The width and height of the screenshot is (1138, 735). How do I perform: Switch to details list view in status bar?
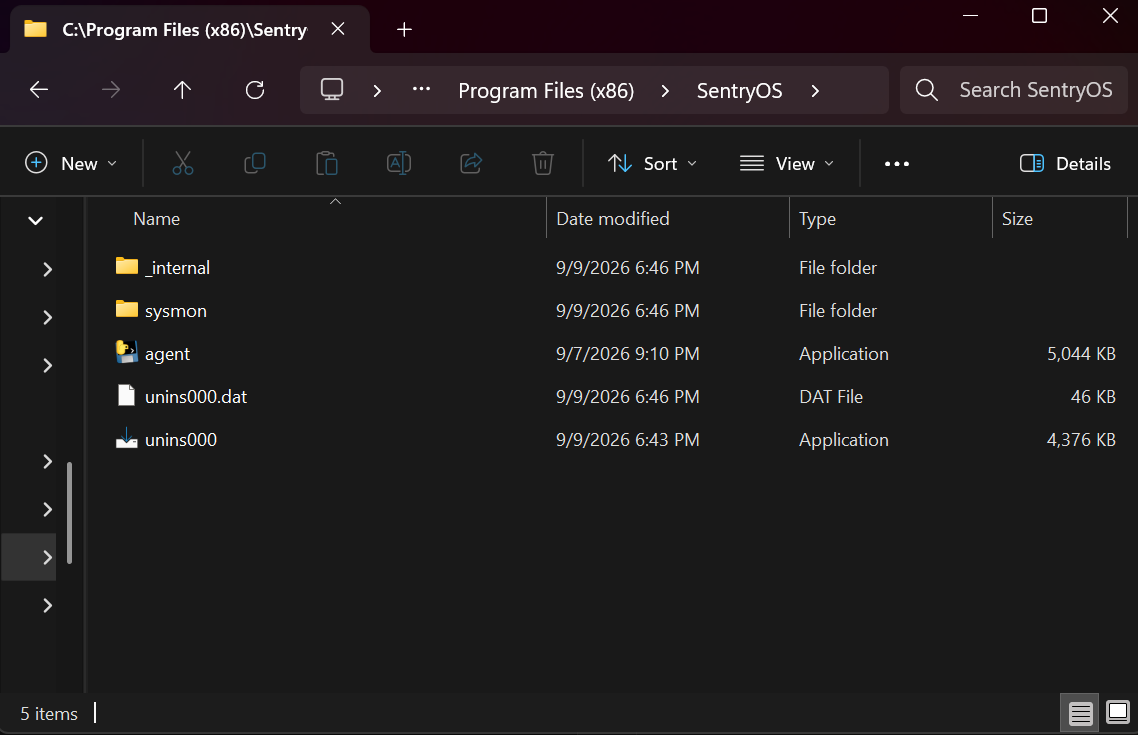tap(1080, 713)
